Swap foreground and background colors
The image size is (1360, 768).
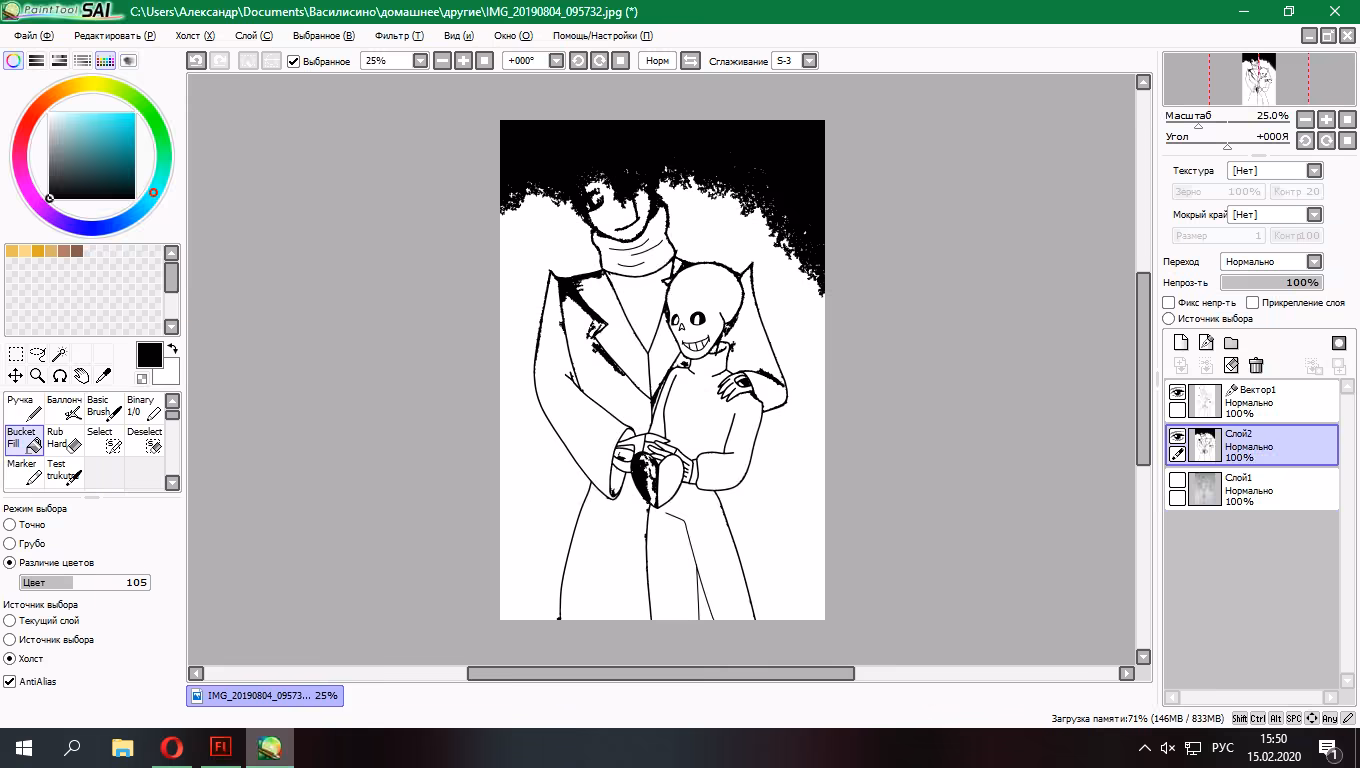[x=172, y=349]
